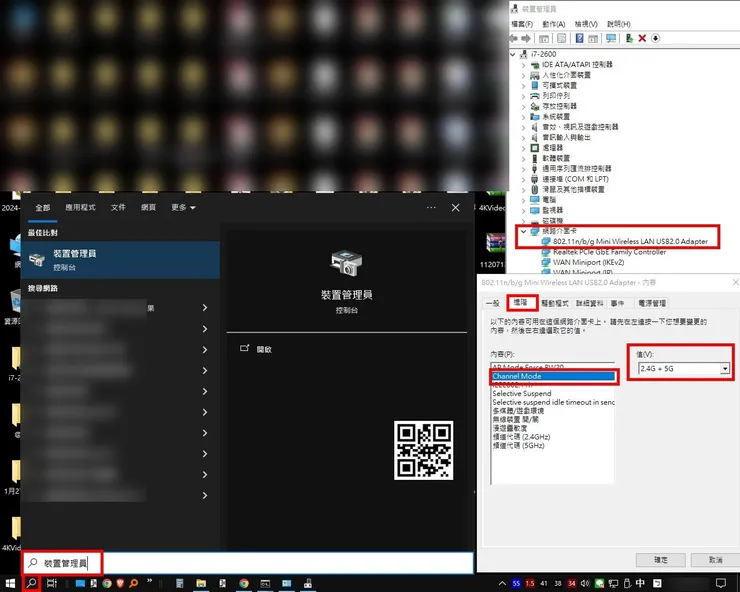
Task: Open the Properties toolbar icon
Action: (x=562, y=38)
